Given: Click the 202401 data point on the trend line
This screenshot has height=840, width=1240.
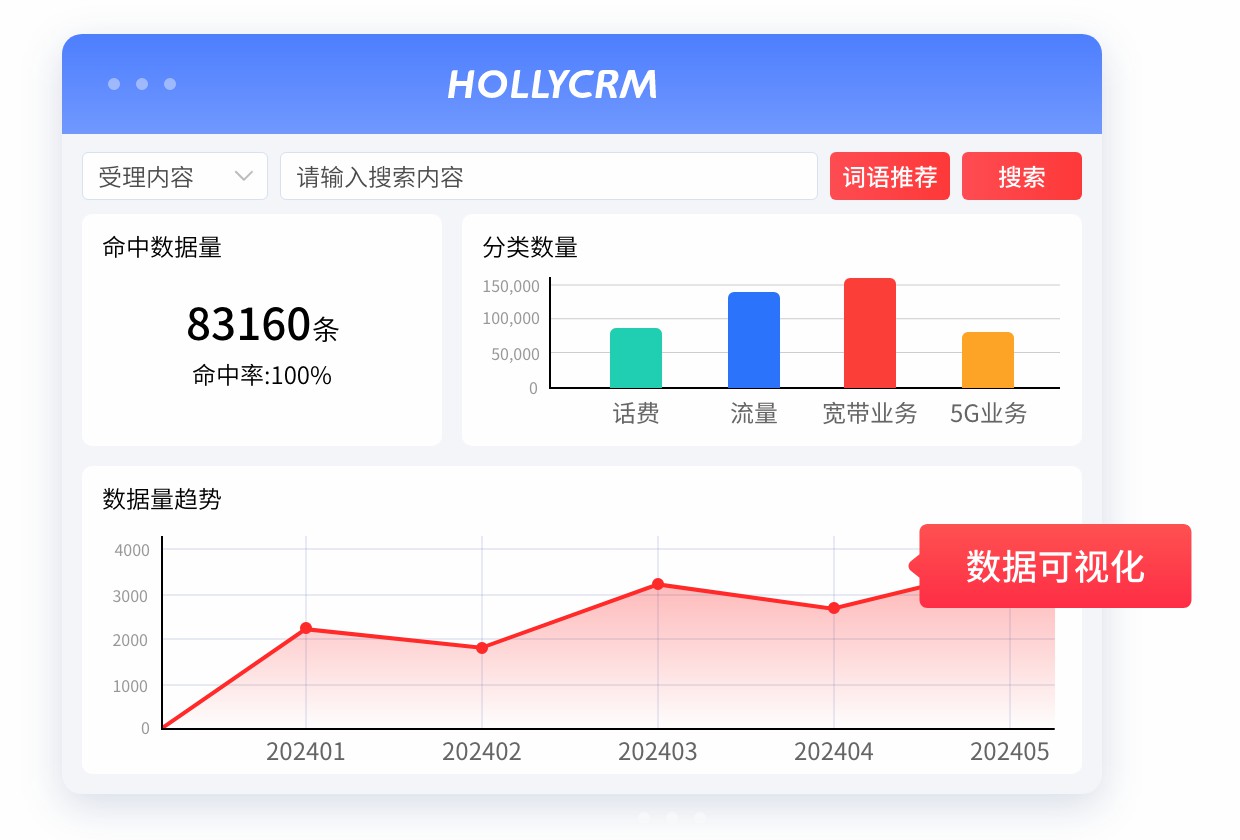Looking at the screenshot, I should coord(306,628).
